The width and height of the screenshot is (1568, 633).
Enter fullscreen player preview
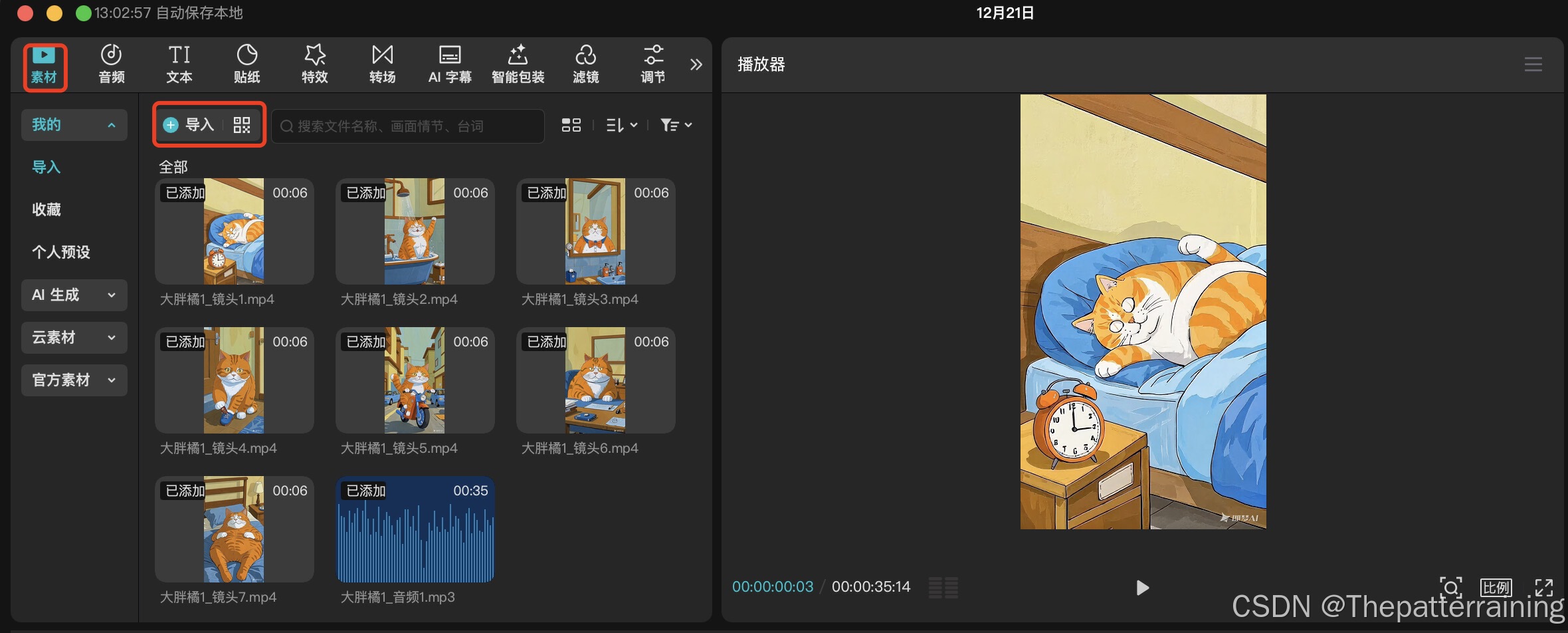(1543, 587)
